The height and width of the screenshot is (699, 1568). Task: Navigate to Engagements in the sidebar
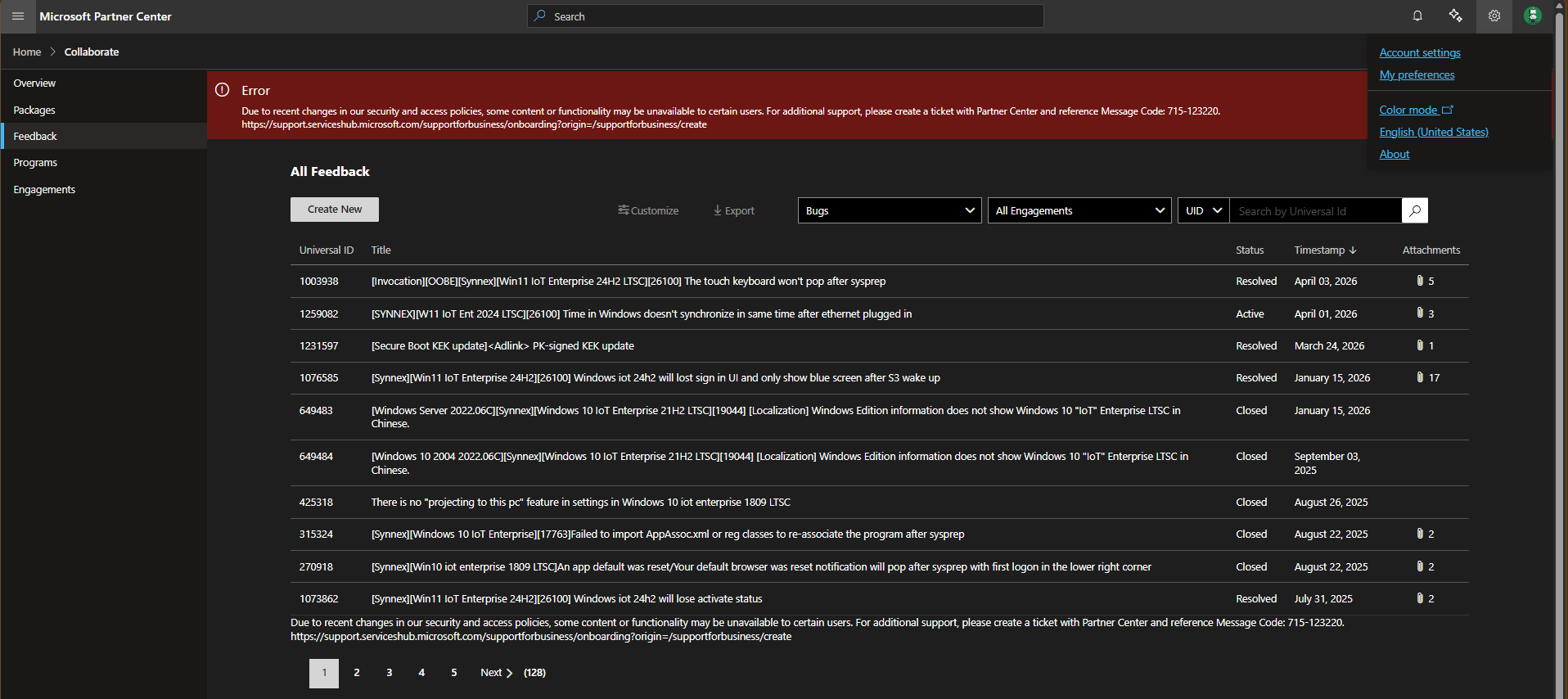point(104,189)
